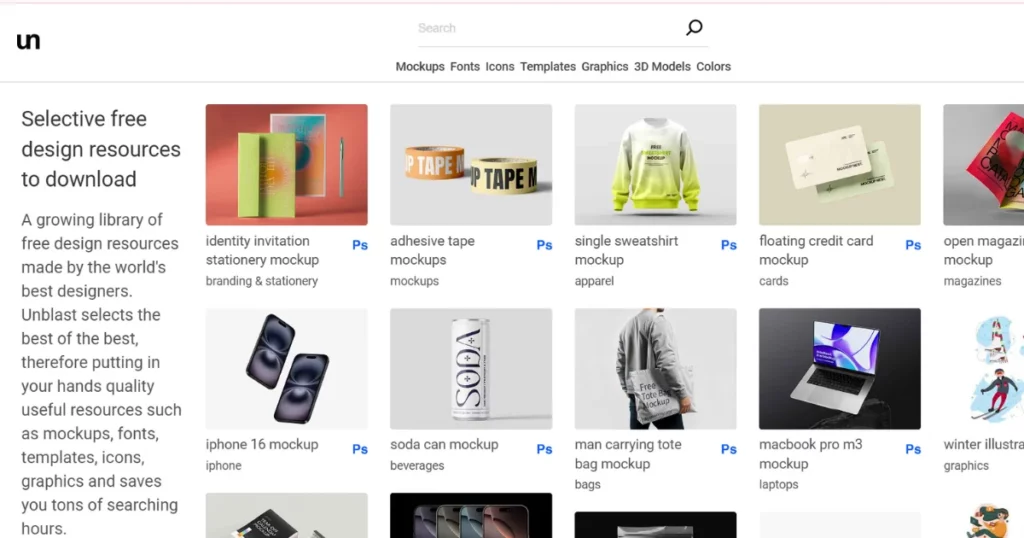Open the Icons menu item
This screenshot has width=1024, height=538.
point(500,67)
